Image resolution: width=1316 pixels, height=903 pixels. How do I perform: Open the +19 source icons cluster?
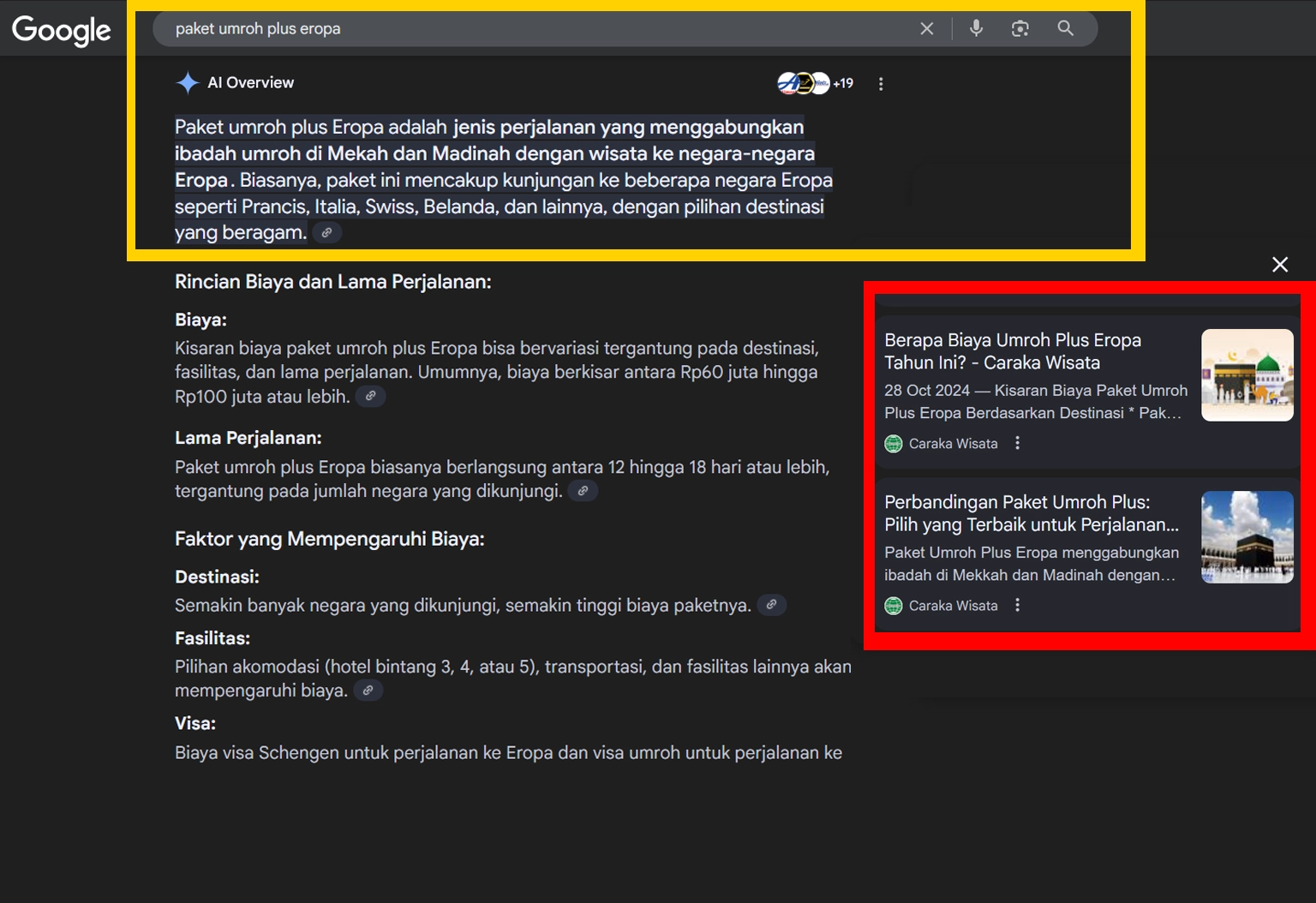click(x=815, y=83)
